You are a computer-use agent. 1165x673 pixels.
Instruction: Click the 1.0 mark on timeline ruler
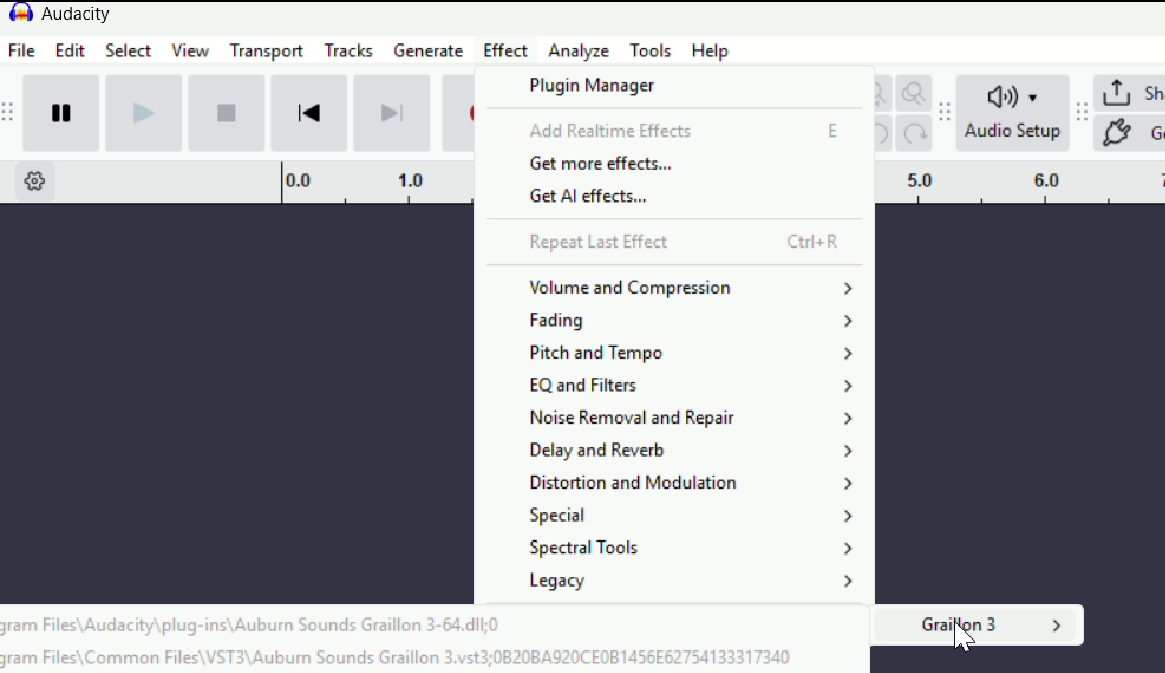410,181
